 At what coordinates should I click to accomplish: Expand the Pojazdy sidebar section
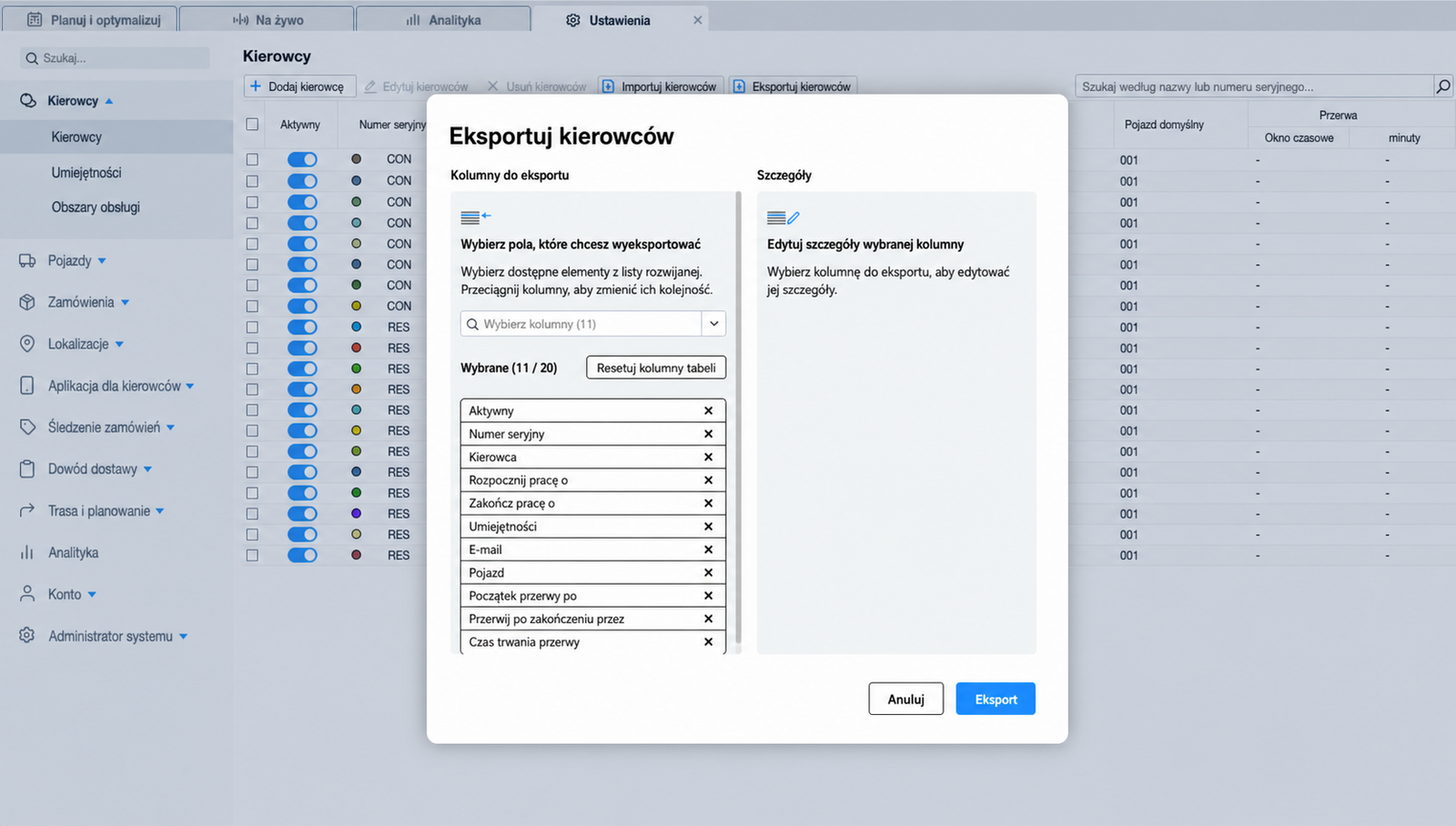(x=102, y=261)
